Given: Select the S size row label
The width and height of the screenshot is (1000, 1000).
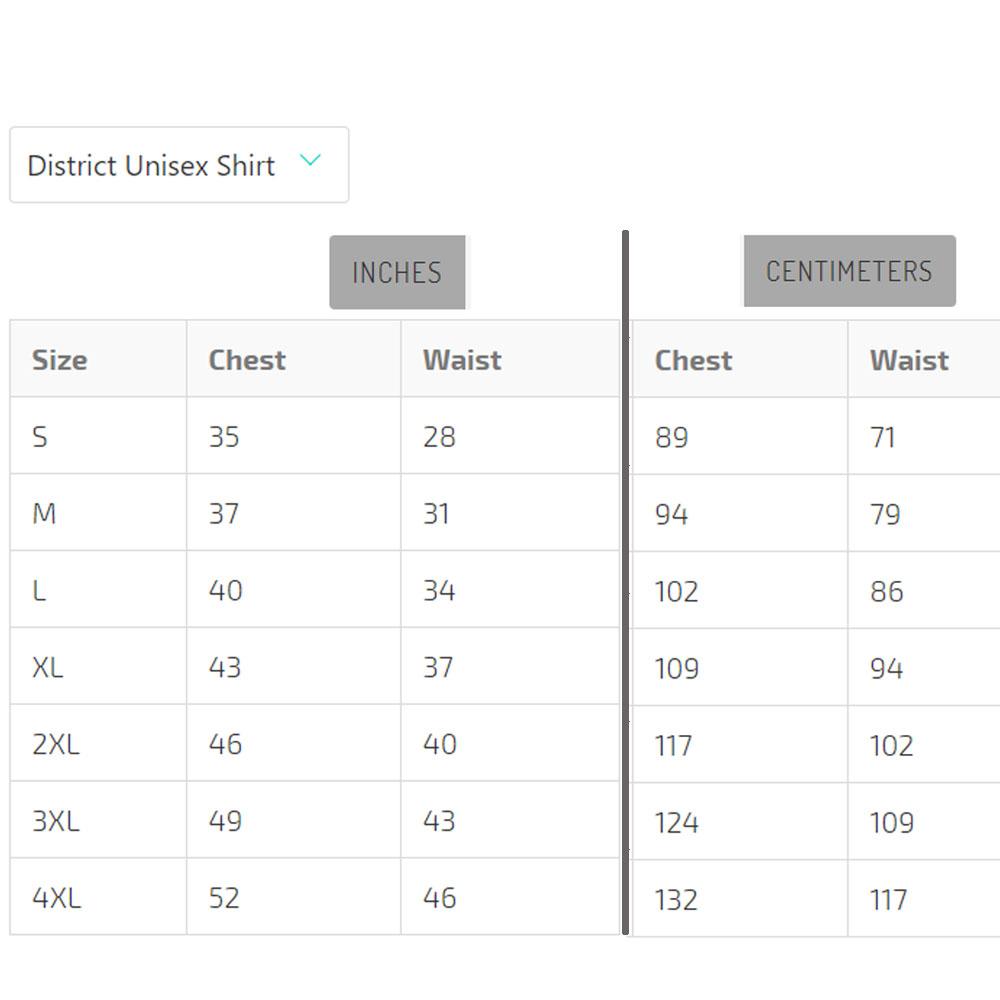Looking at the screenshot, I should [x=40, y=437].
